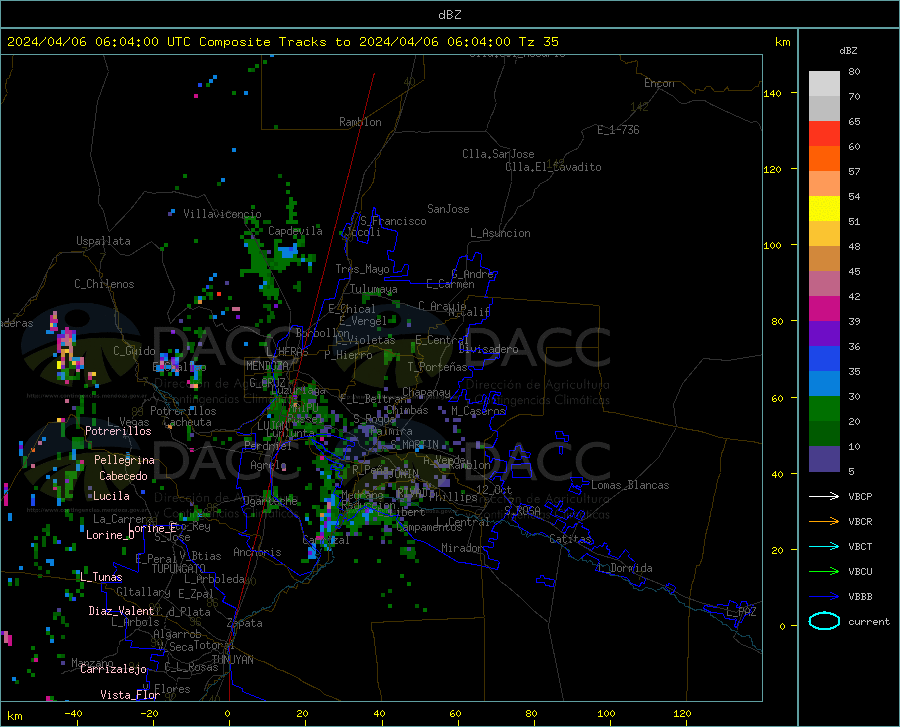Image resolution: width=900 pixels, height=727 pixels.
Task: Select the purple 39 dBZ color swatch
Action: 824,334
